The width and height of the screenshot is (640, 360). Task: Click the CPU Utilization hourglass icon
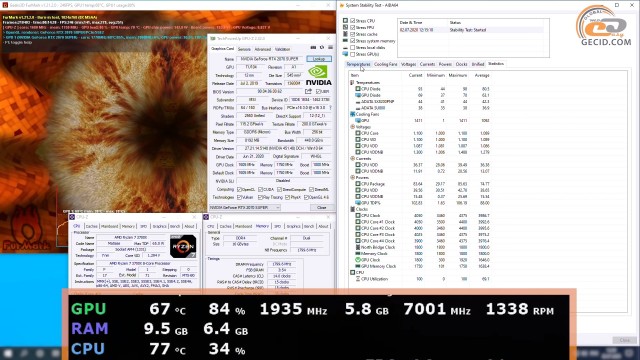click(x=358, y=279)
